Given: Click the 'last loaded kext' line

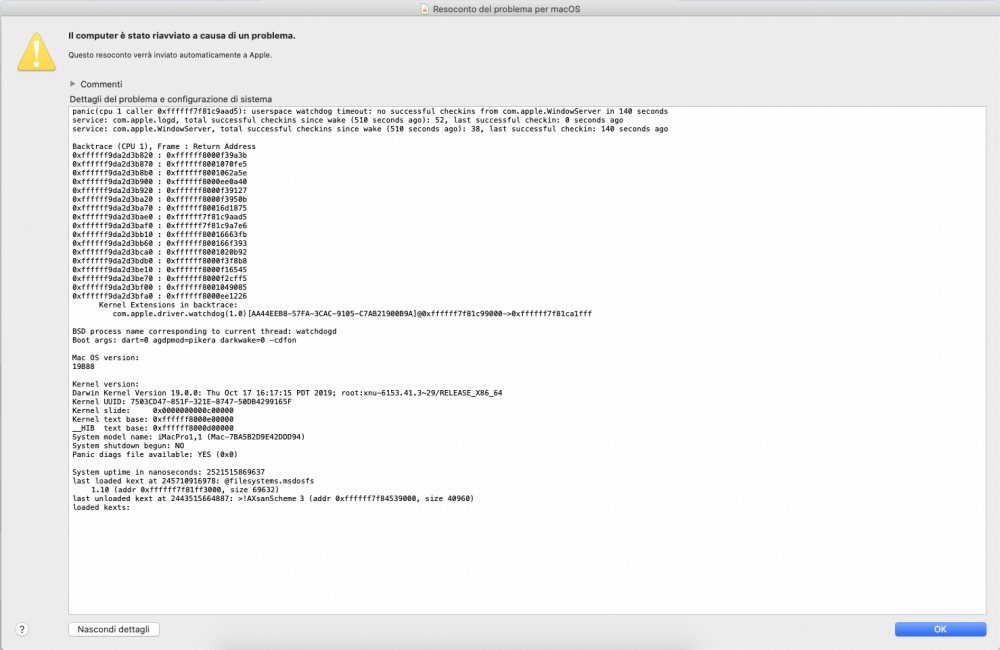Looking at the screenshot, I should click(193, 481).
